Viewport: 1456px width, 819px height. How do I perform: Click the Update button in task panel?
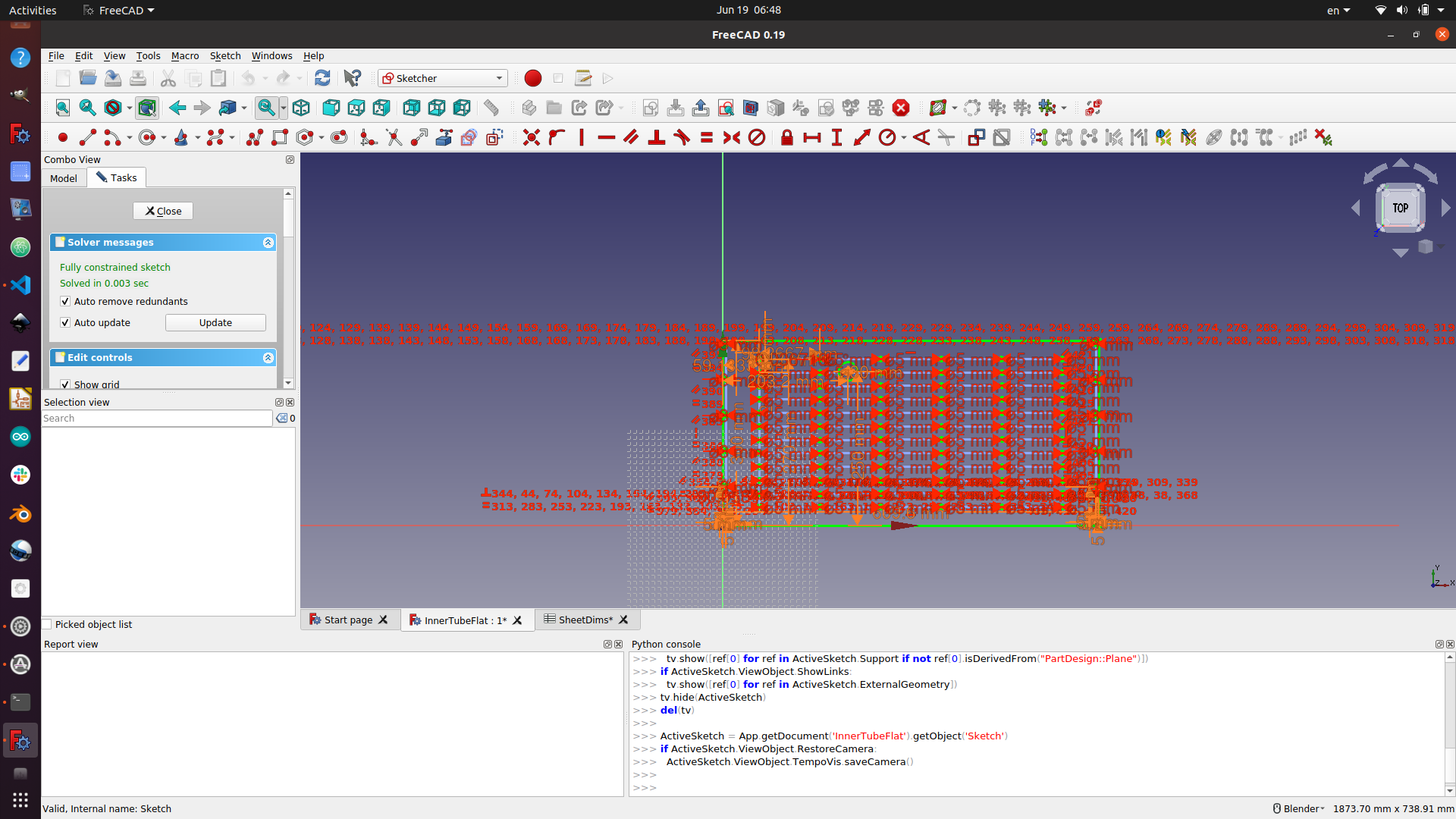(x=215, y=322)
